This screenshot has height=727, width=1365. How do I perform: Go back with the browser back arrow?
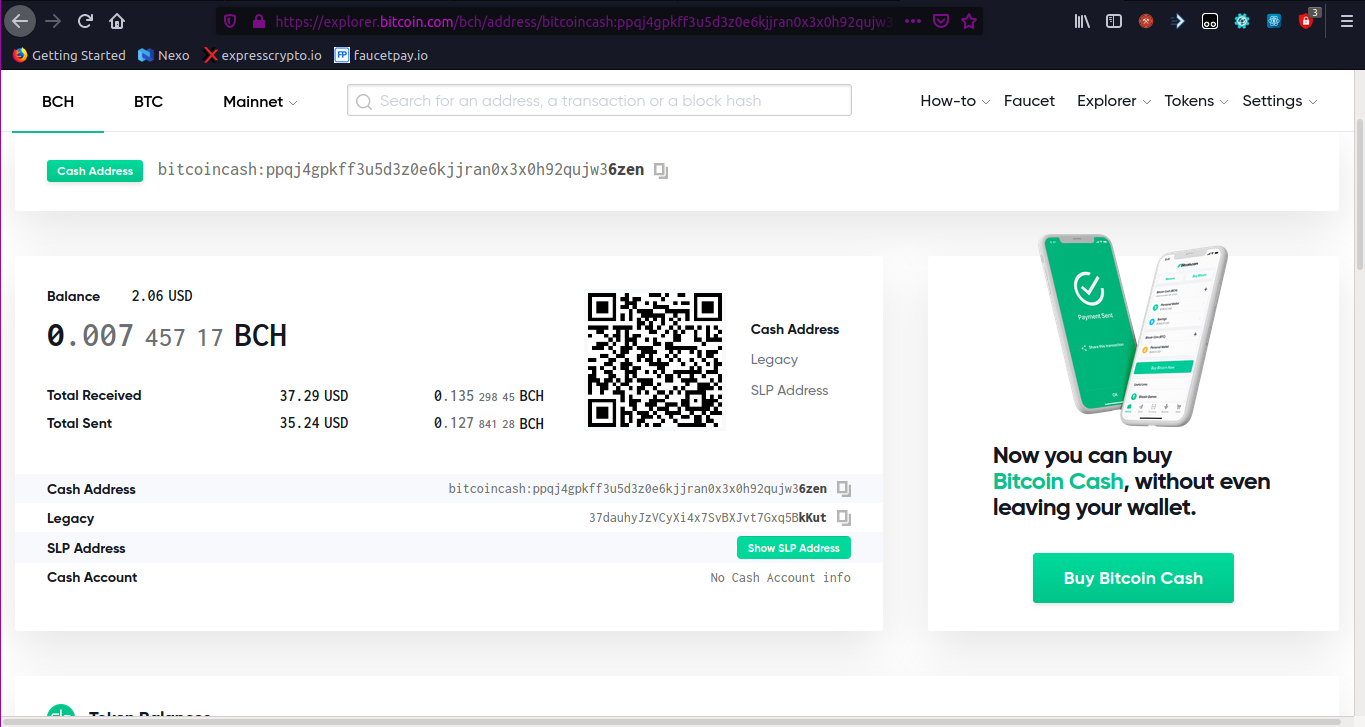(20, 20)
